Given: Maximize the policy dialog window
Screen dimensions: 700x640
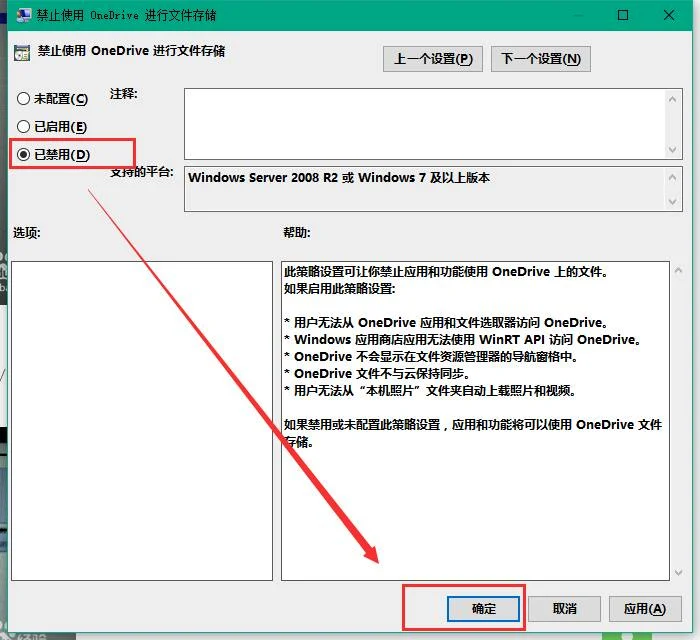Looking at the screenshot, I should click(x=623, y=15).
